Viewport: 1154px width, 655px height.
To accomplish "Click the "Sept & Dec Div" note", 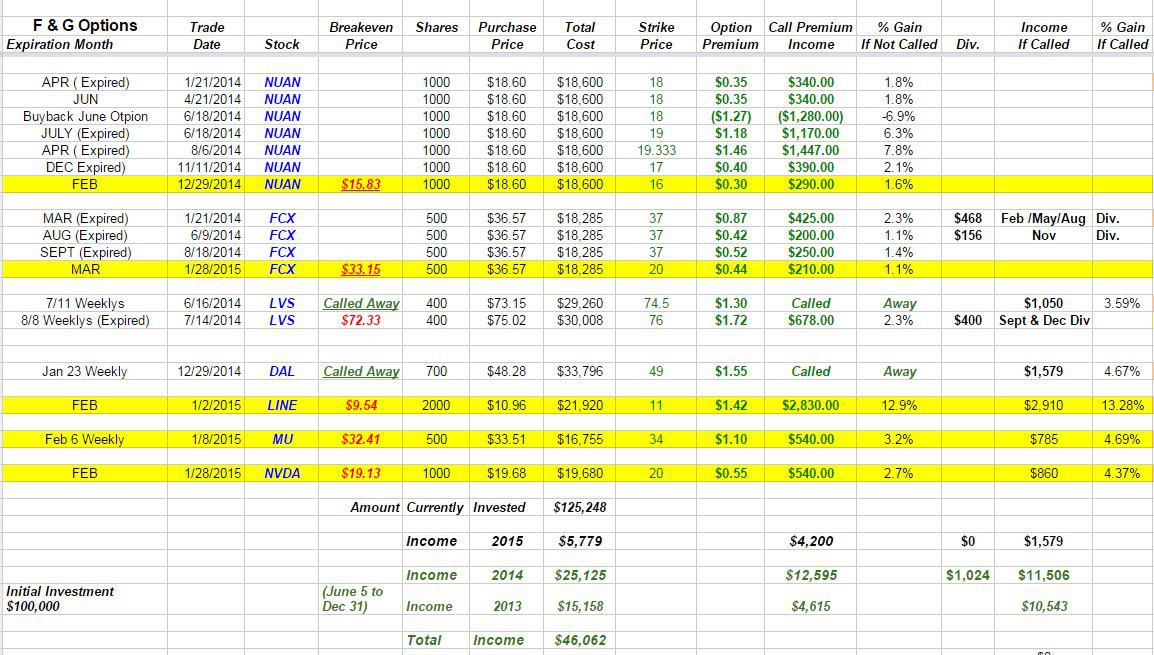I will [x=1044, y=320].
